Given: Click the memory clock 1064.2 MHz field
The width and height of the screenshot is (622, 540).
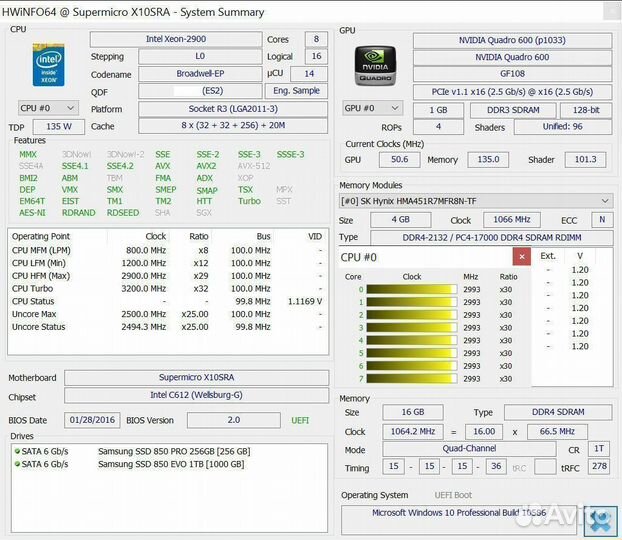Looking at the screenshot, I should 413,432.
